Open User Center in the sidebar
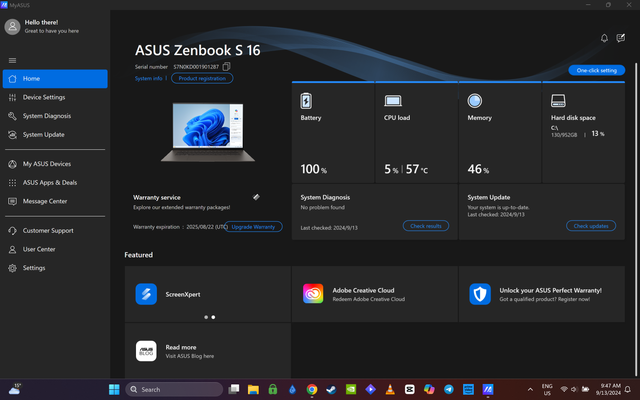The width and height of the screenshot is (640, 400). [55, 249]
